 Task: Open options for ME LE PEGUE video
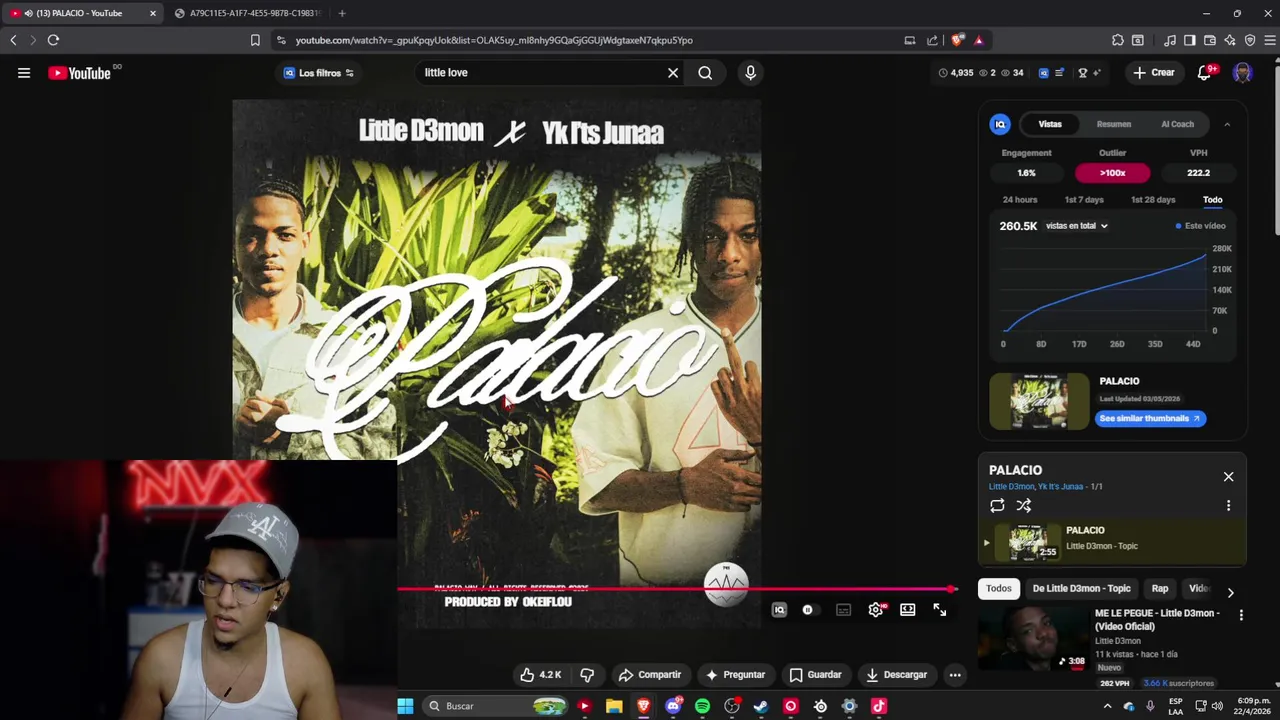(1241, 615)
